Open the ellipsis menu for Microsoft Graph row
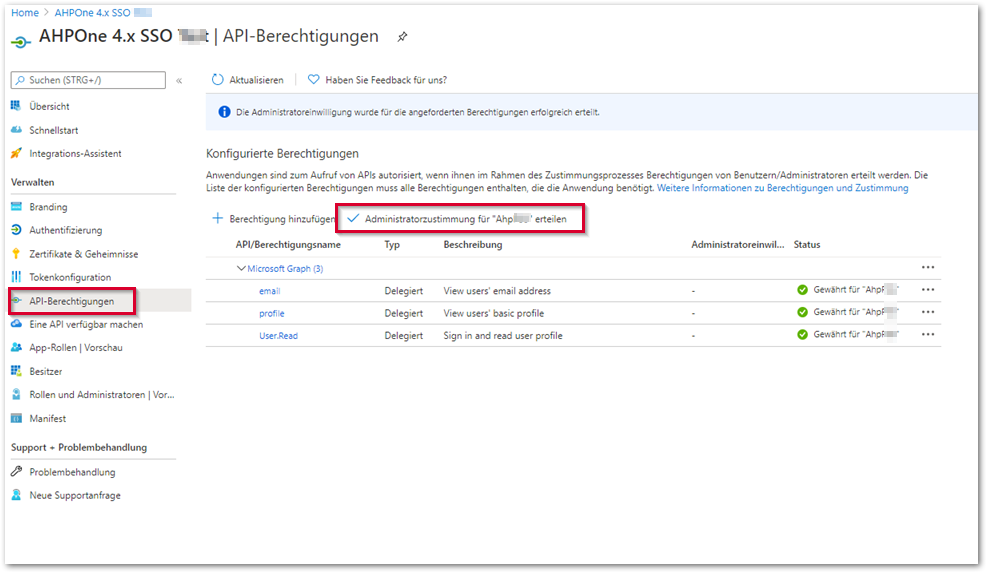The image size is (987, 573). pos(928,268)
